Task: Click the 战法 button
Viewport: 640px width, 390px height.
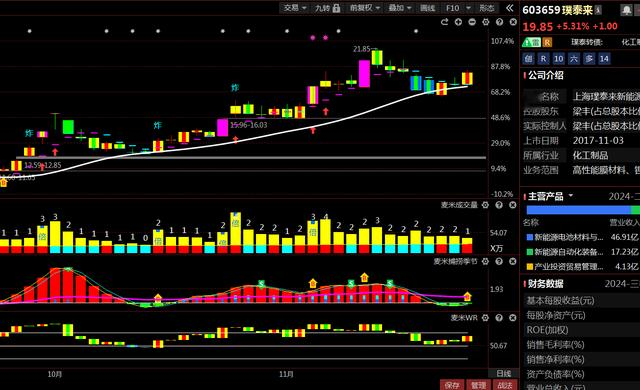Action: click(505, 385)
